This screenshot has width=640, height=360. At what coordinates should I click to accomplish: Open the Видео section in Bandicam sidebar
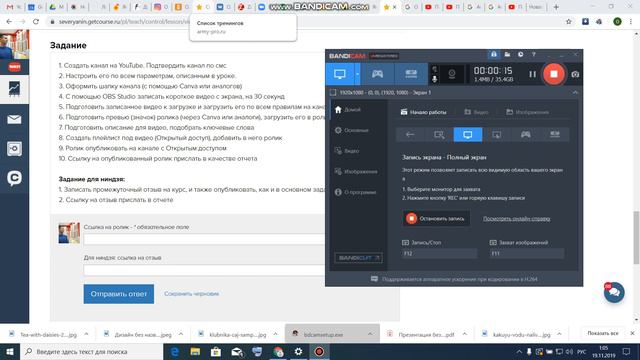click(x=347, y=151)
